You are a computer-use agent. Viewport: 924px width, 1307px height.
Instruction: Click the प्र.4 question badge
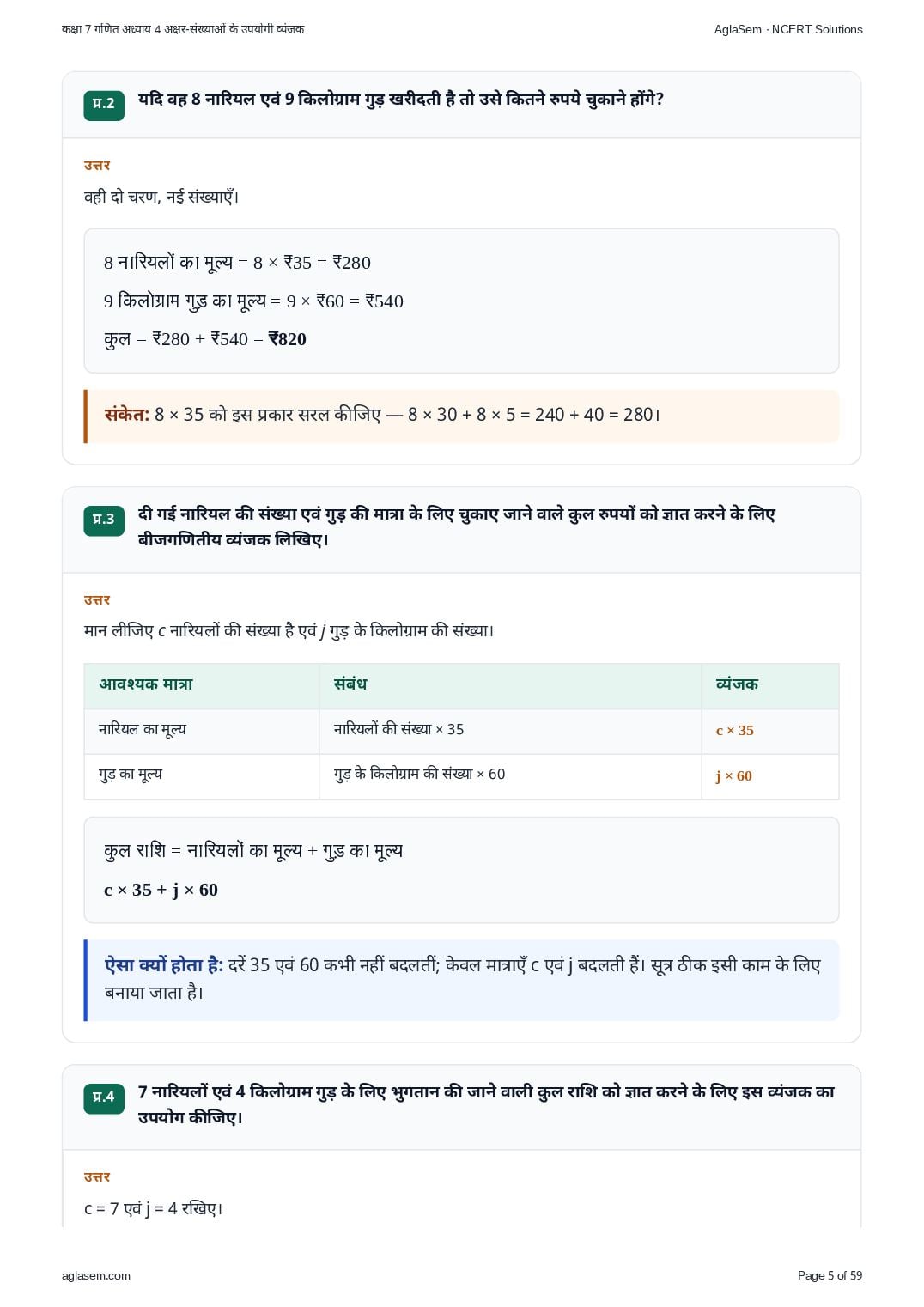click(104, 1098)
